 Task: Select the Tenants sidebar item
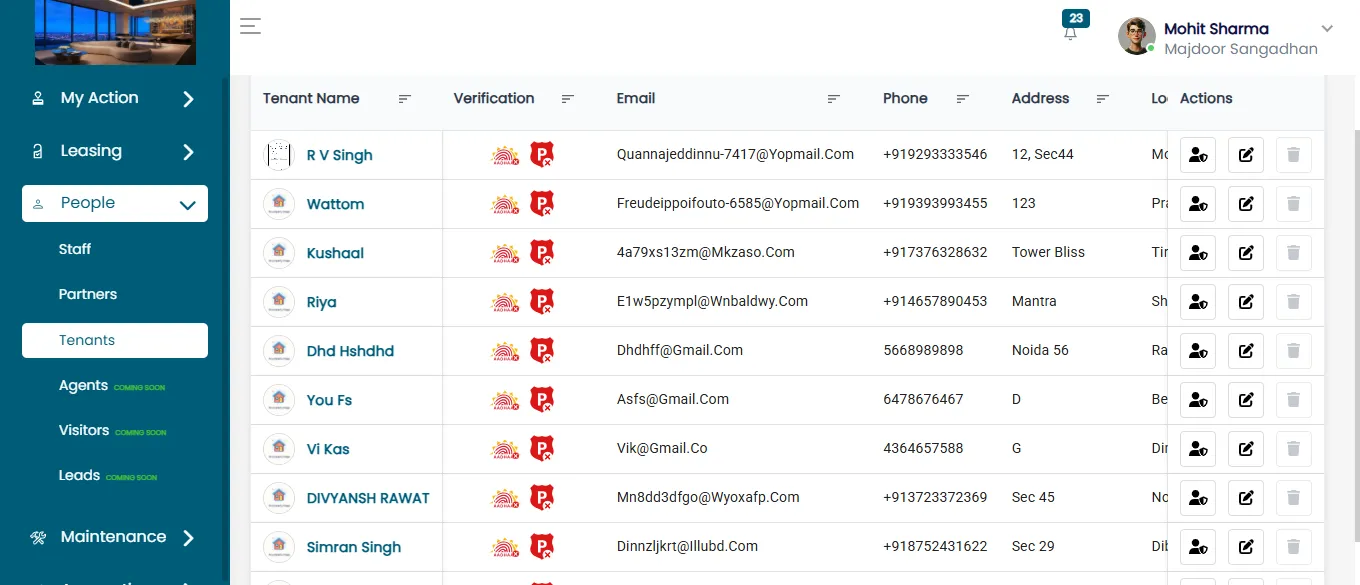(115, 340)
